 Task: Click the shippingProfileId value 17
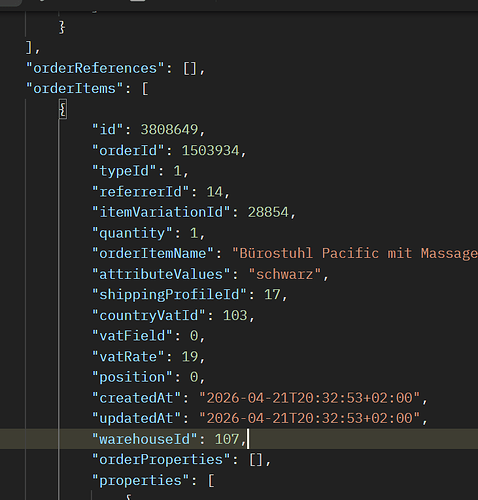click(x=272, y=295)
